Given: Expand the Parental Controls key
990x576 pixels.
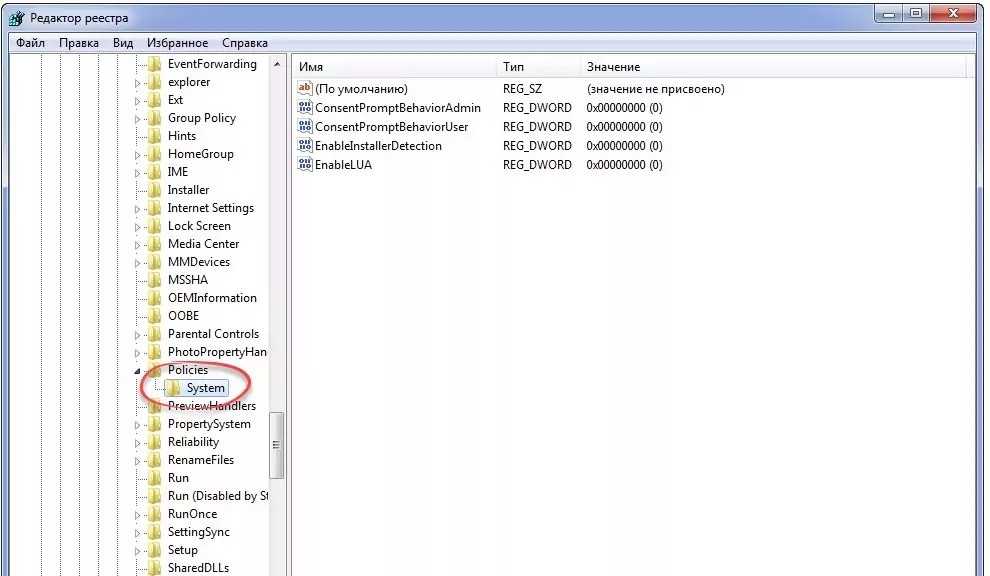Looking at the screenshot, I should (138, 334).
